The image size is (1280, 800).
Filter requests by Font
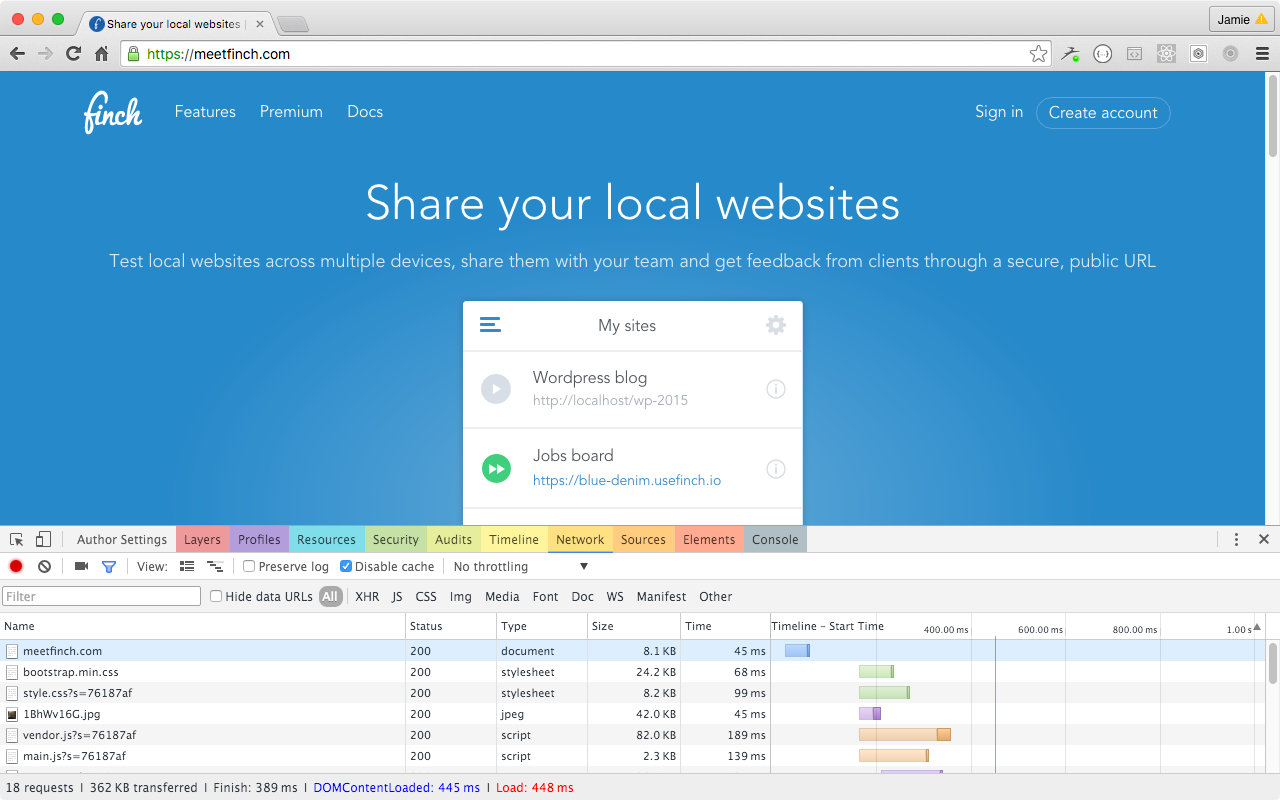pyautogui.click(x=546, y=596)
